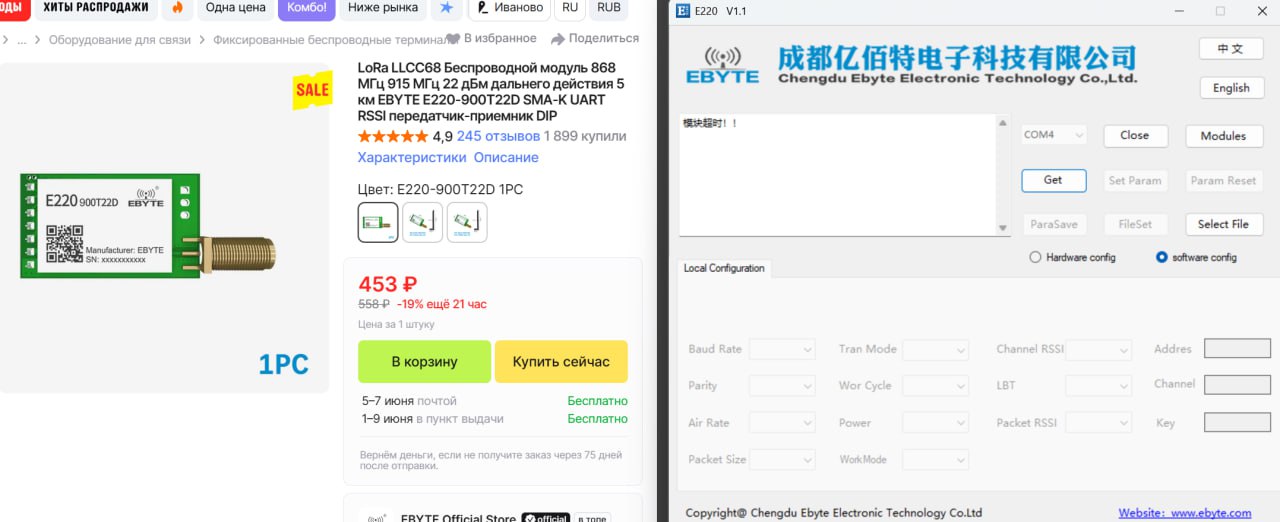Add product with В корзину button
Screen dimensions: 1280x522
click(424, 361)
